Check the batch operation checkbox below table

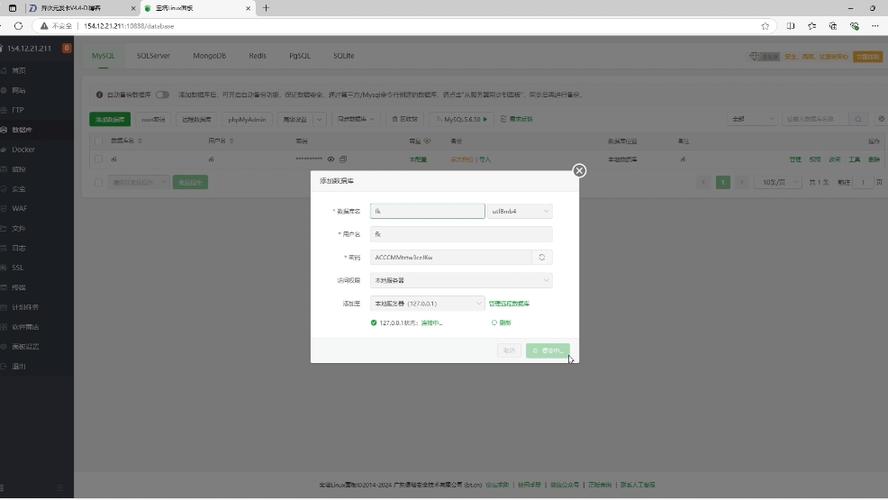pyautogui.click(x=99, y=182)
